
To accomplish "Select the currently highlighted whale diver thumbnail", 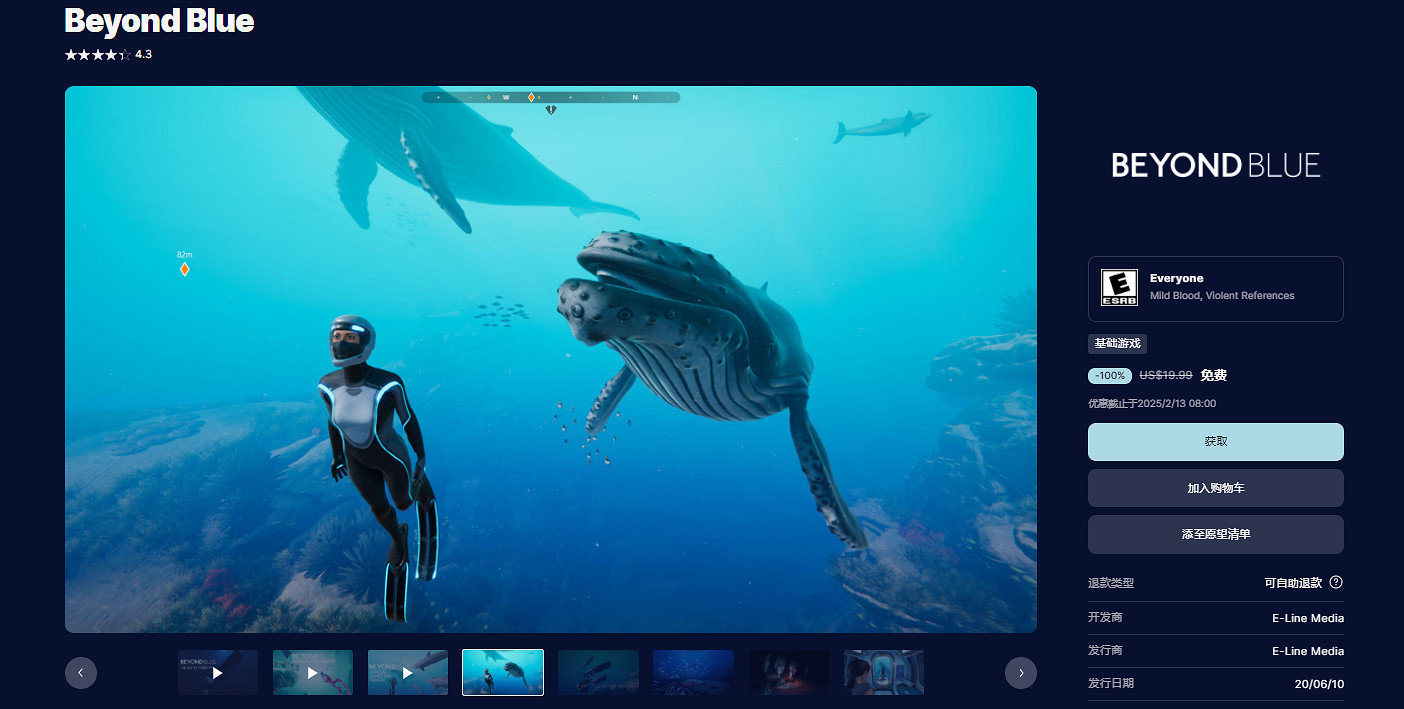I will pyautogui.click(x=503, y=673).
